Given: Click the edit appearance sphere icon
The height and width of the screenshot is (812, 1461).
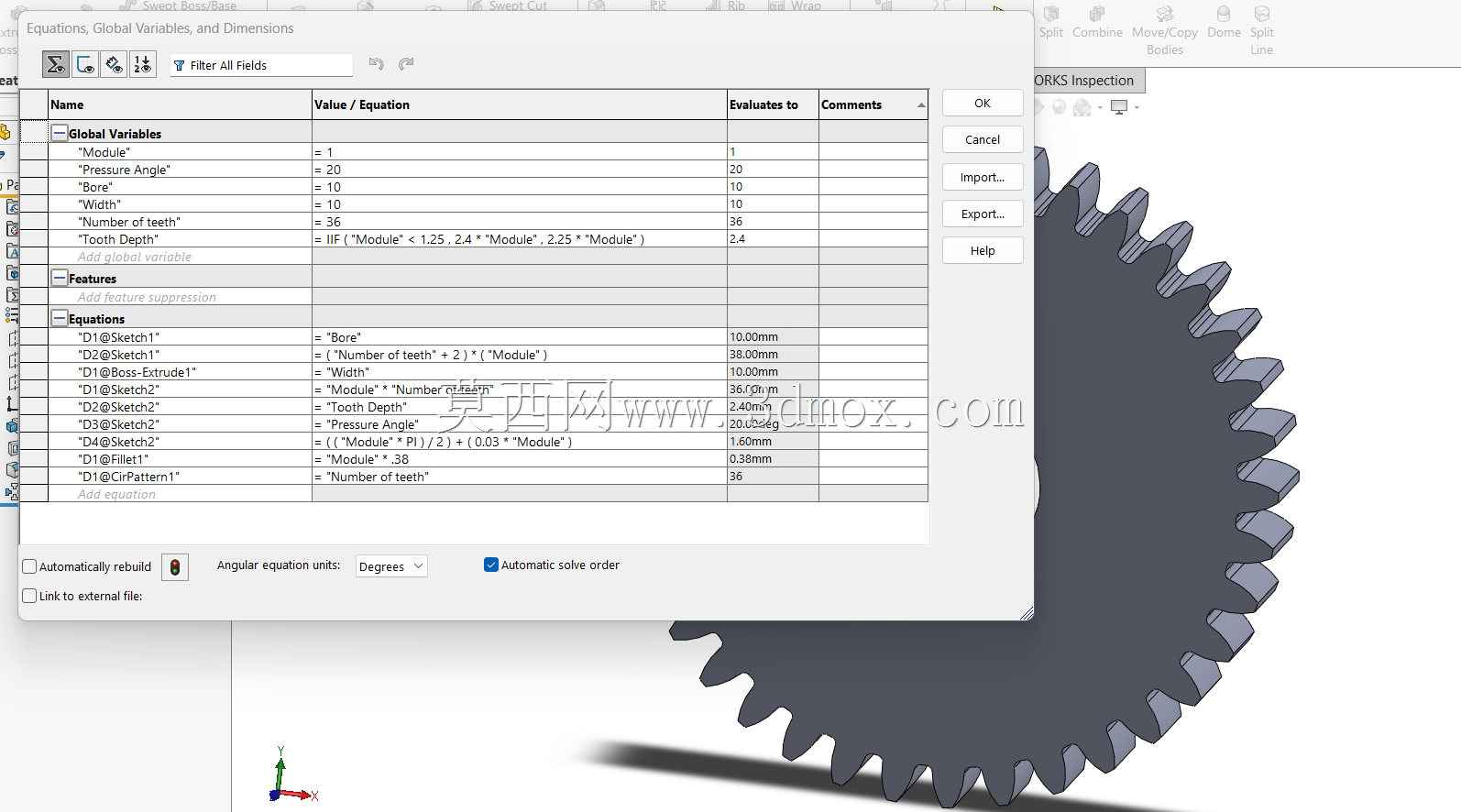Looking at the screenshot, I should tap(1059, 108).
